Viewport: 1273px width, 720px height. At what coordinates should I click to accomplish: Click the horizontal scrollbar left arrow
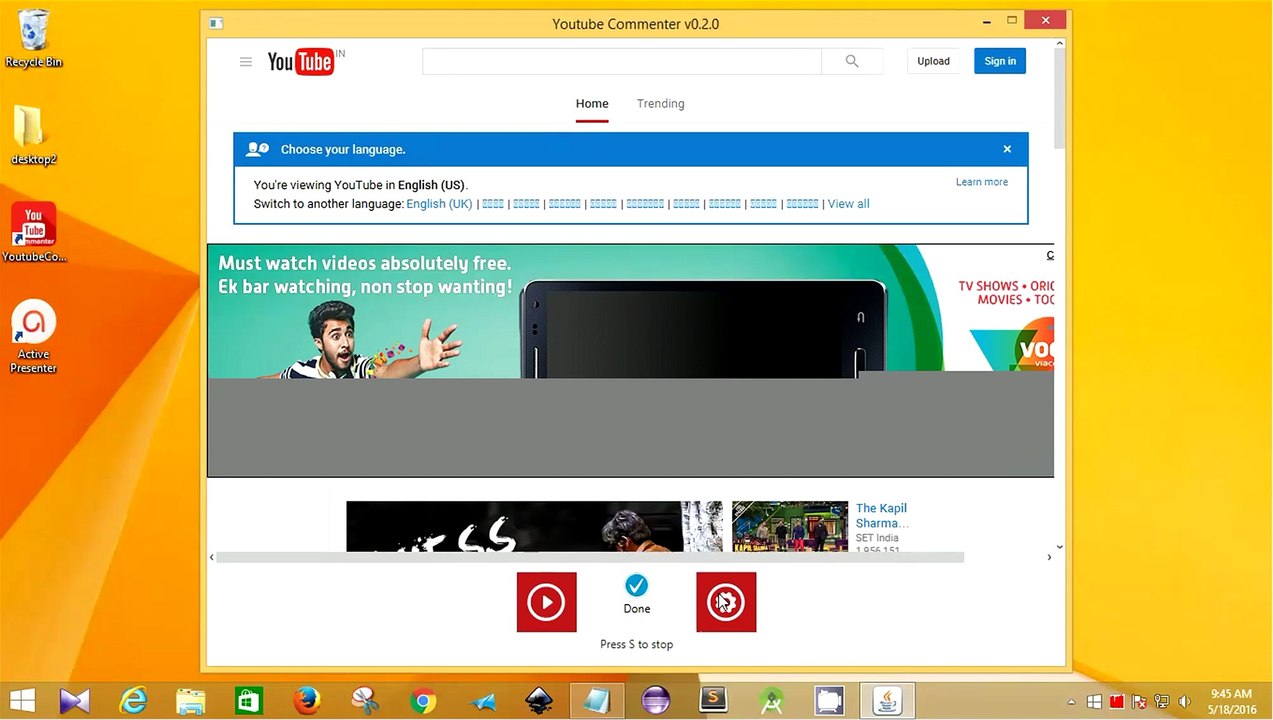coord(211,557)
